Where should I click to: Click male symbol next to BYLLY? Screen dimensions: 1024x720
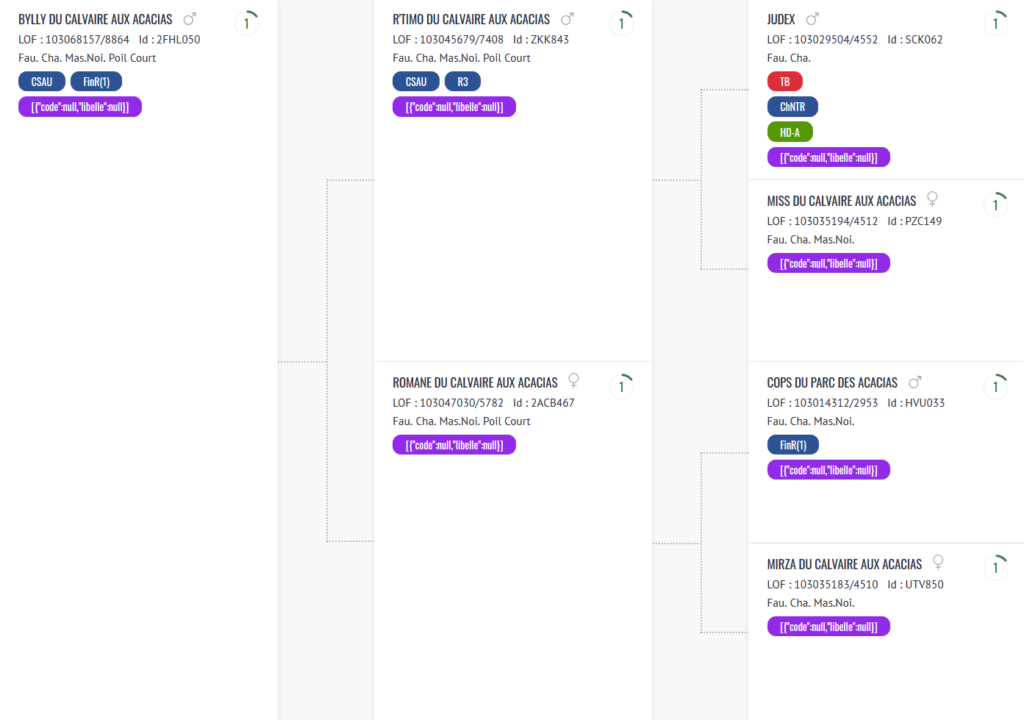(189, 19)
